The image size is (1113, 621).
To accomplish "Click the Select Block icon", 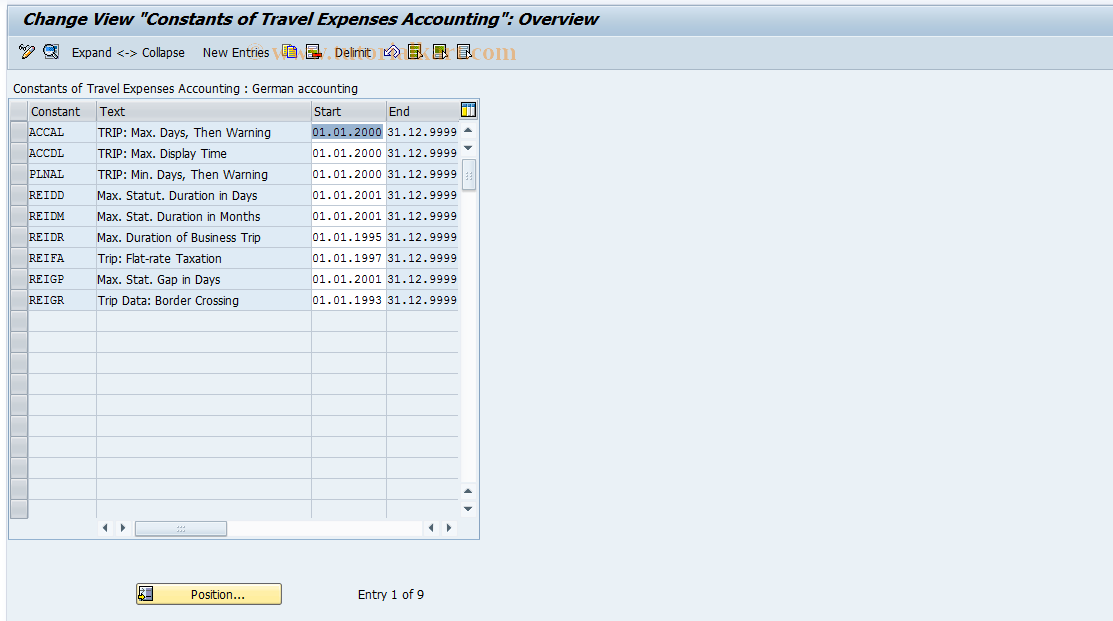I will [440, 52].
